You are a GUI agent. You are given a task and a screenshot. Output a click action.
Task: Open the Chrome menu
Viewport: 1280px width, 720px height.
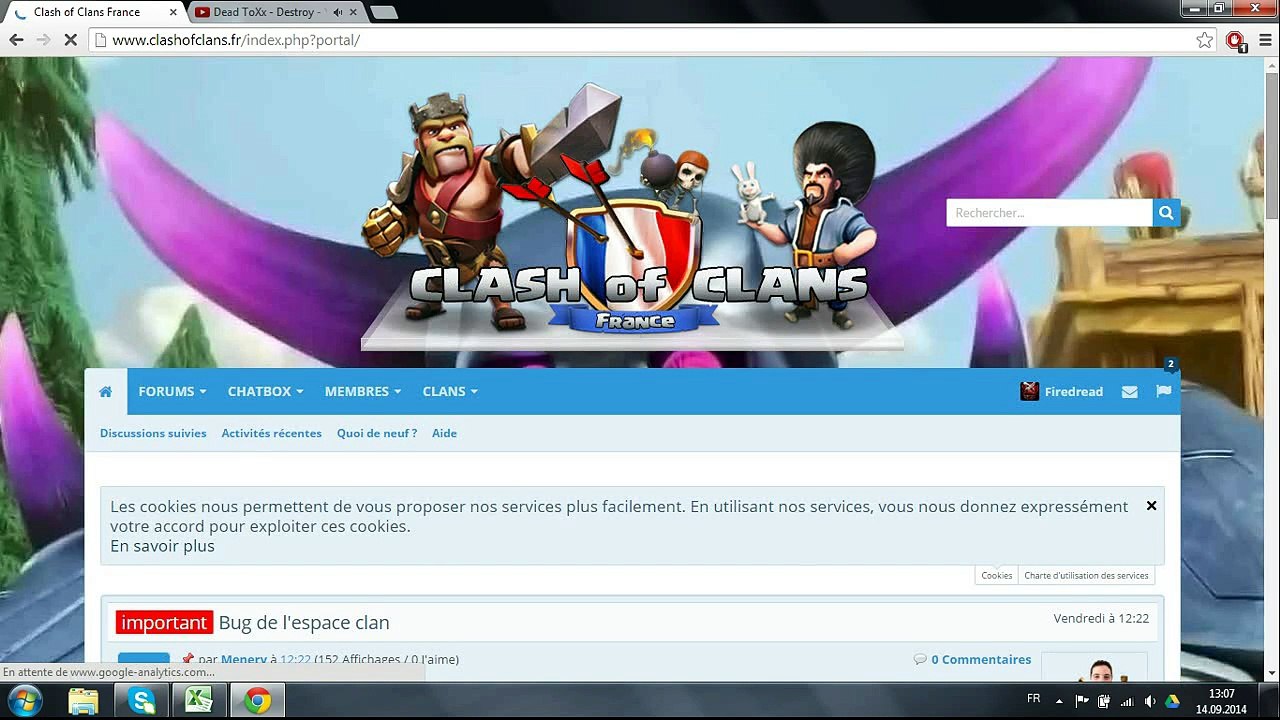point(1265,40)
